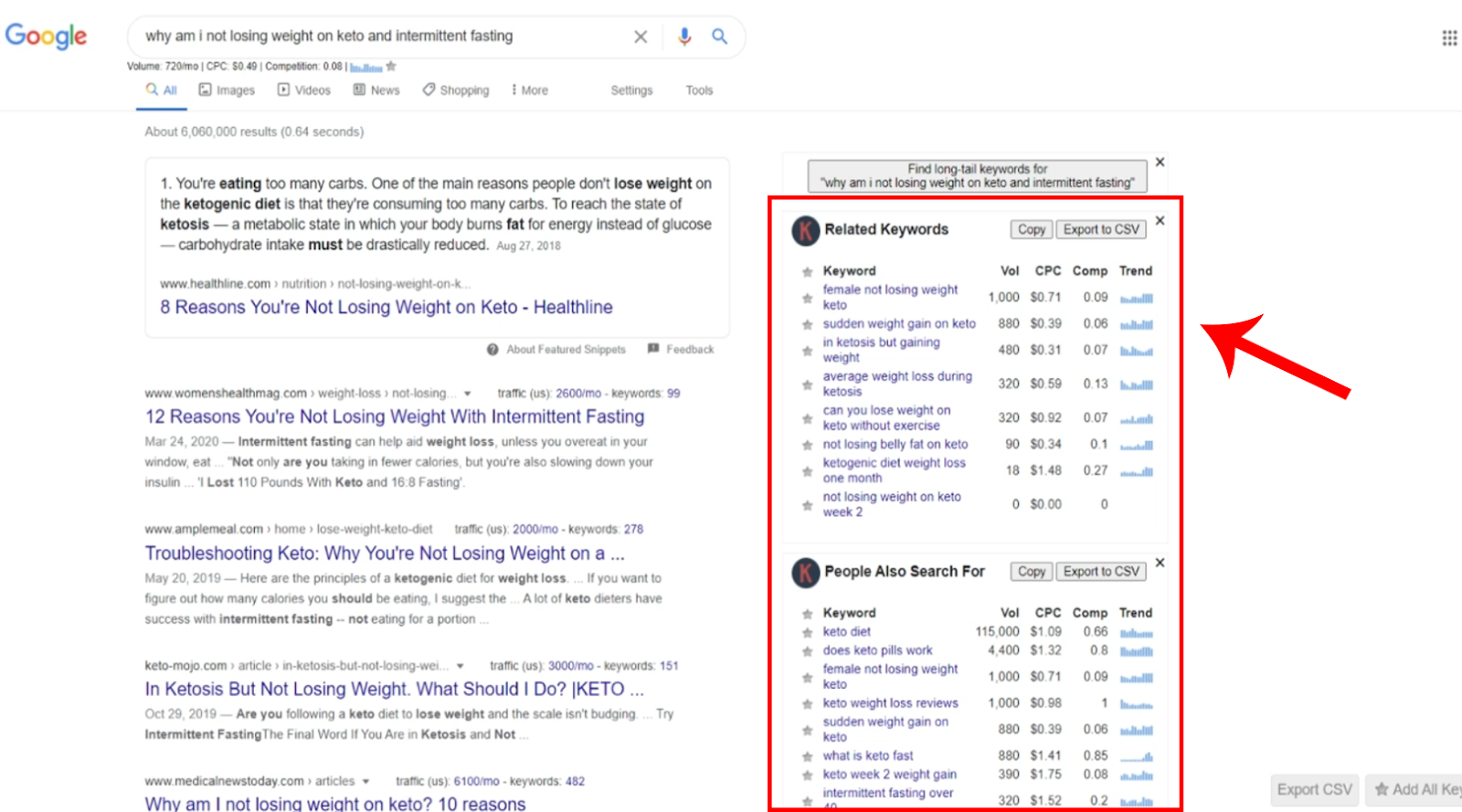
Task: Click Find long-tail keywords button
Action: [977, 175]
